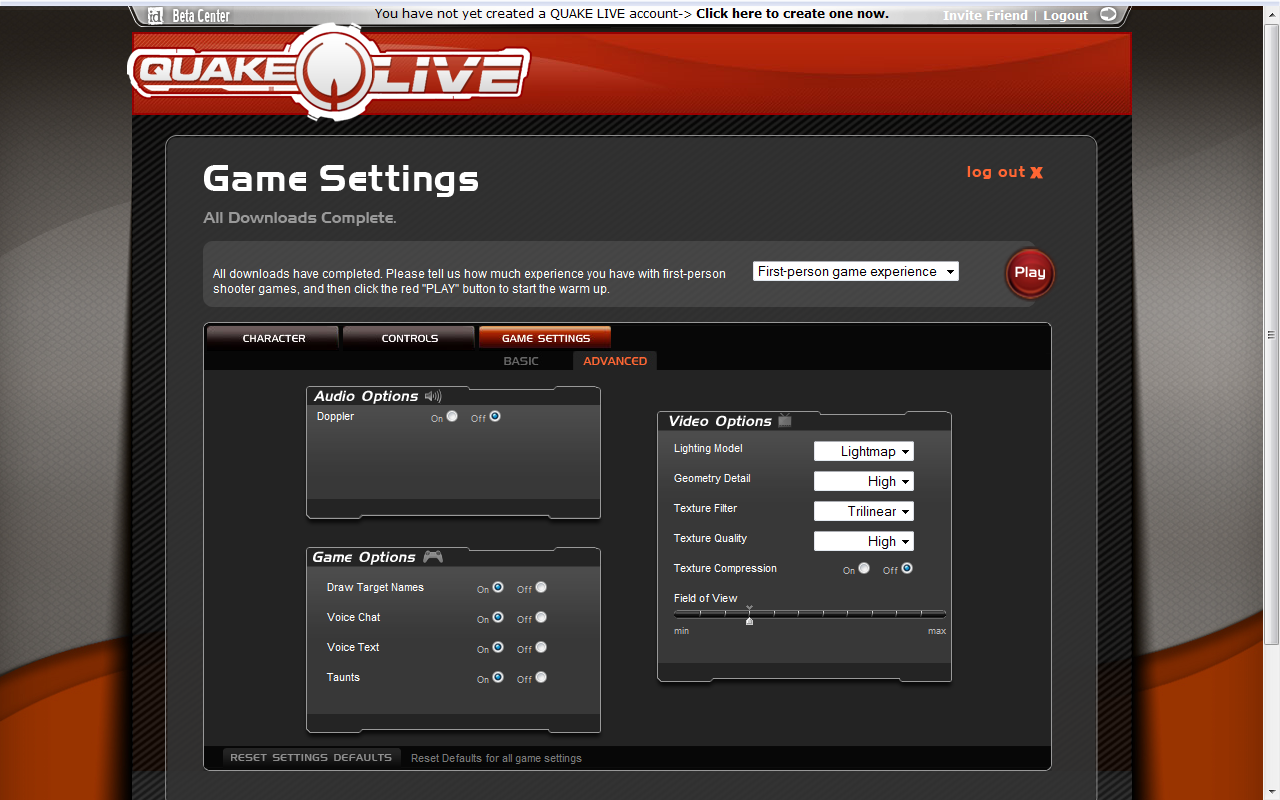
Task: Click the speaker icon beside Audio Options
Action: (x=433, y=396)
